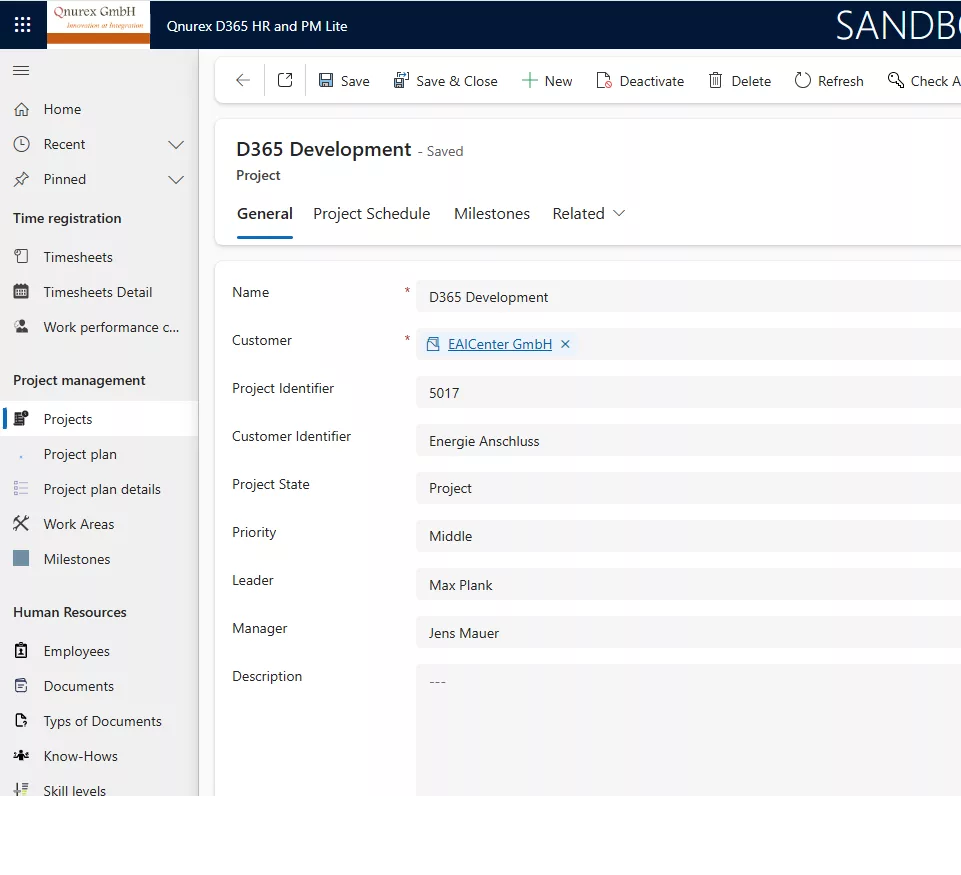961x875 pixels.
Task: Expand the Pinned section chevron
Action: (176, 180)
